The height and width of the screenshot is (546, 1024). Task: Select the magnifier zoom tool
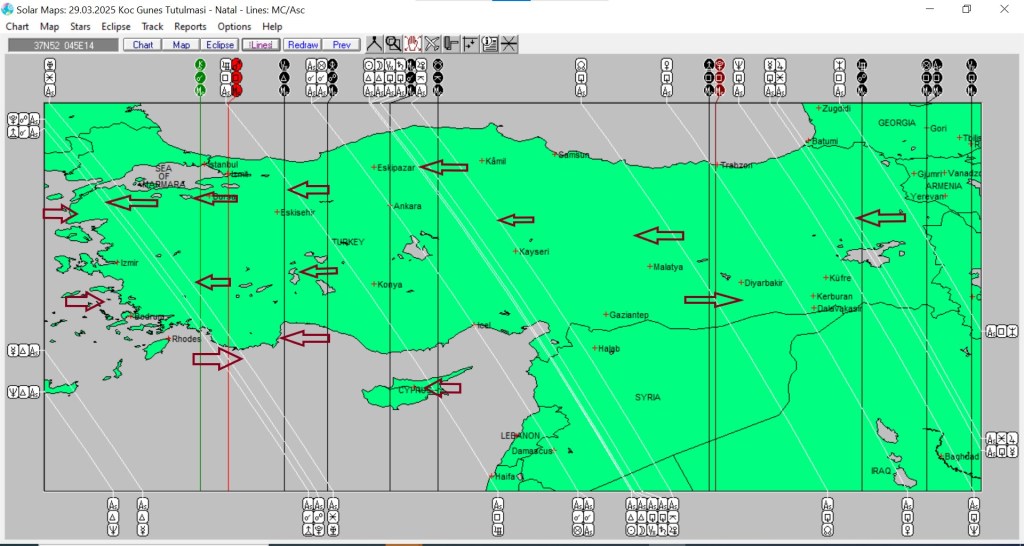(x=393, y=44)
